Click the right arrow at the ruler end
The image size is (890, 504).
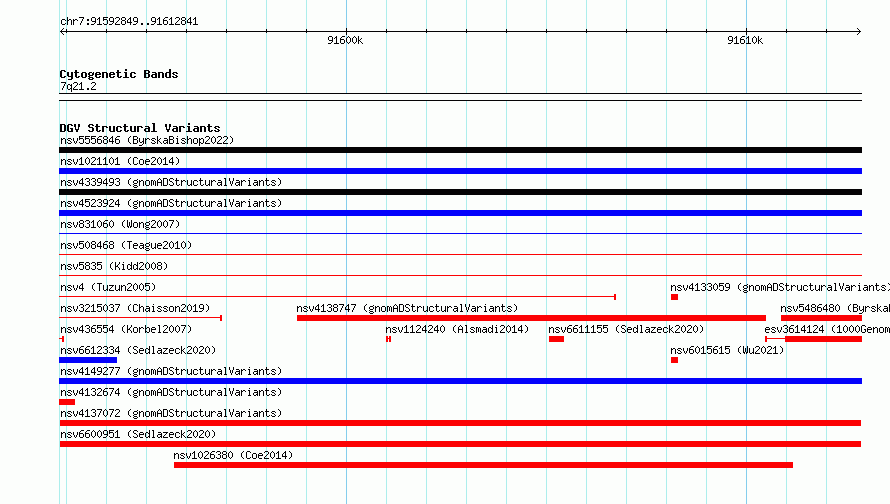pyautogui.click(x=858, y=31)
